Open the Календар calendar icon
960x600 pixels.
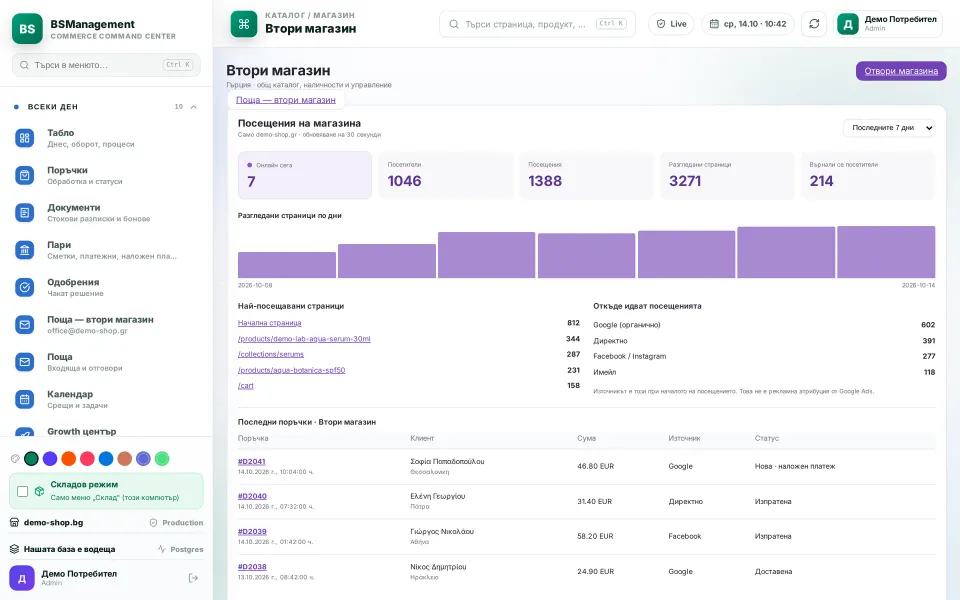point(24,399)
